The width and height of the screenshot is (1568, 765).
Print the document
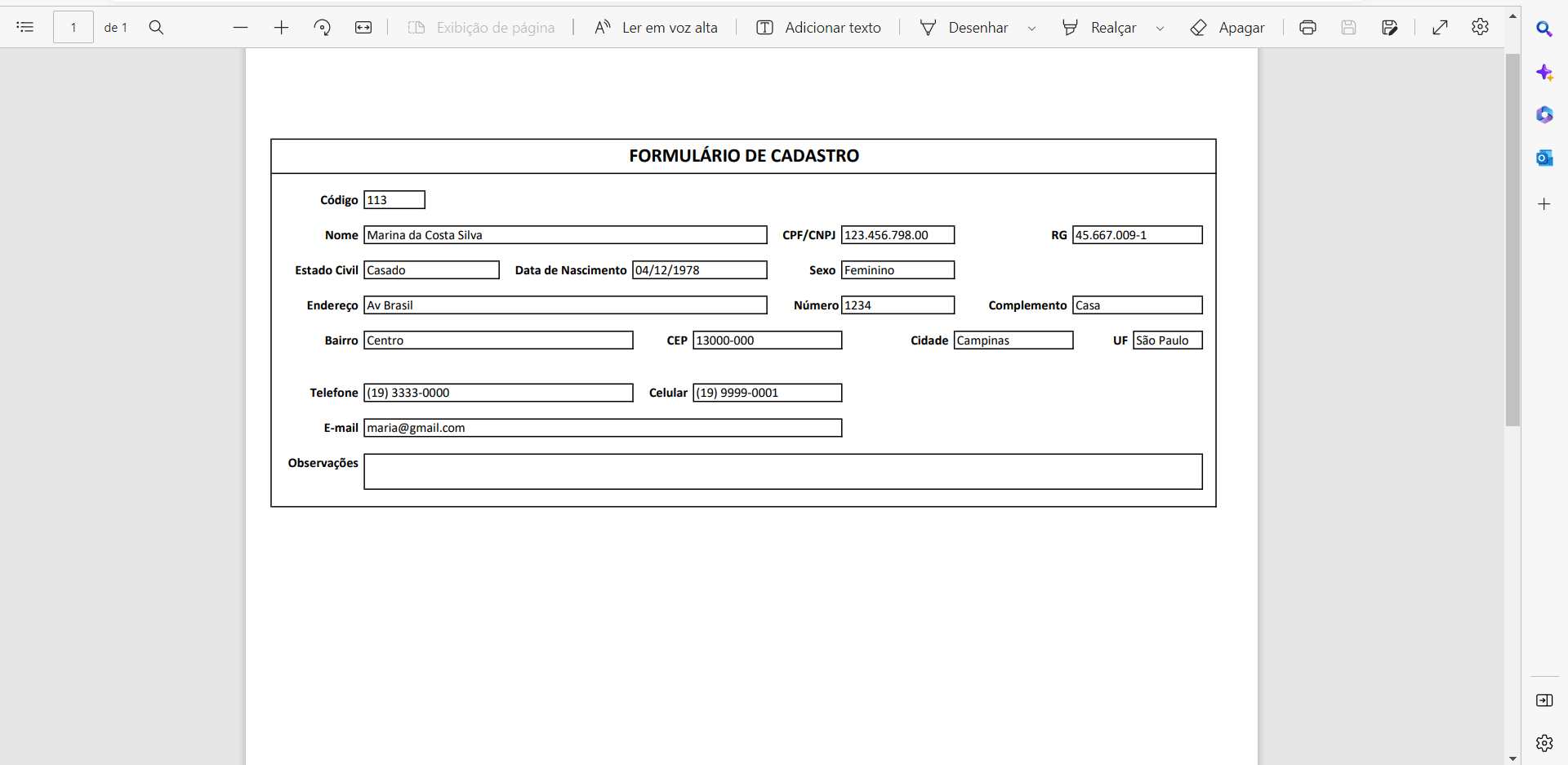1307,27
